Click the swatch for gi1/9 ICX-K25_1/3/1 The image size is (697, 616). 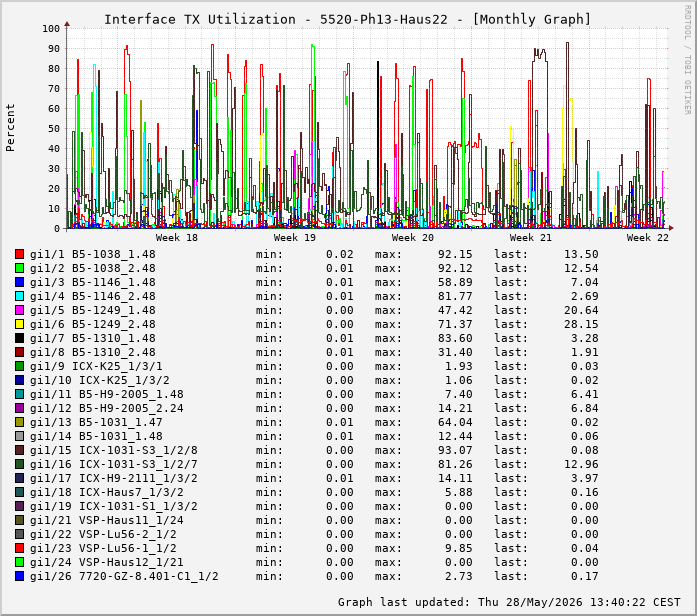tap(19, 366)
